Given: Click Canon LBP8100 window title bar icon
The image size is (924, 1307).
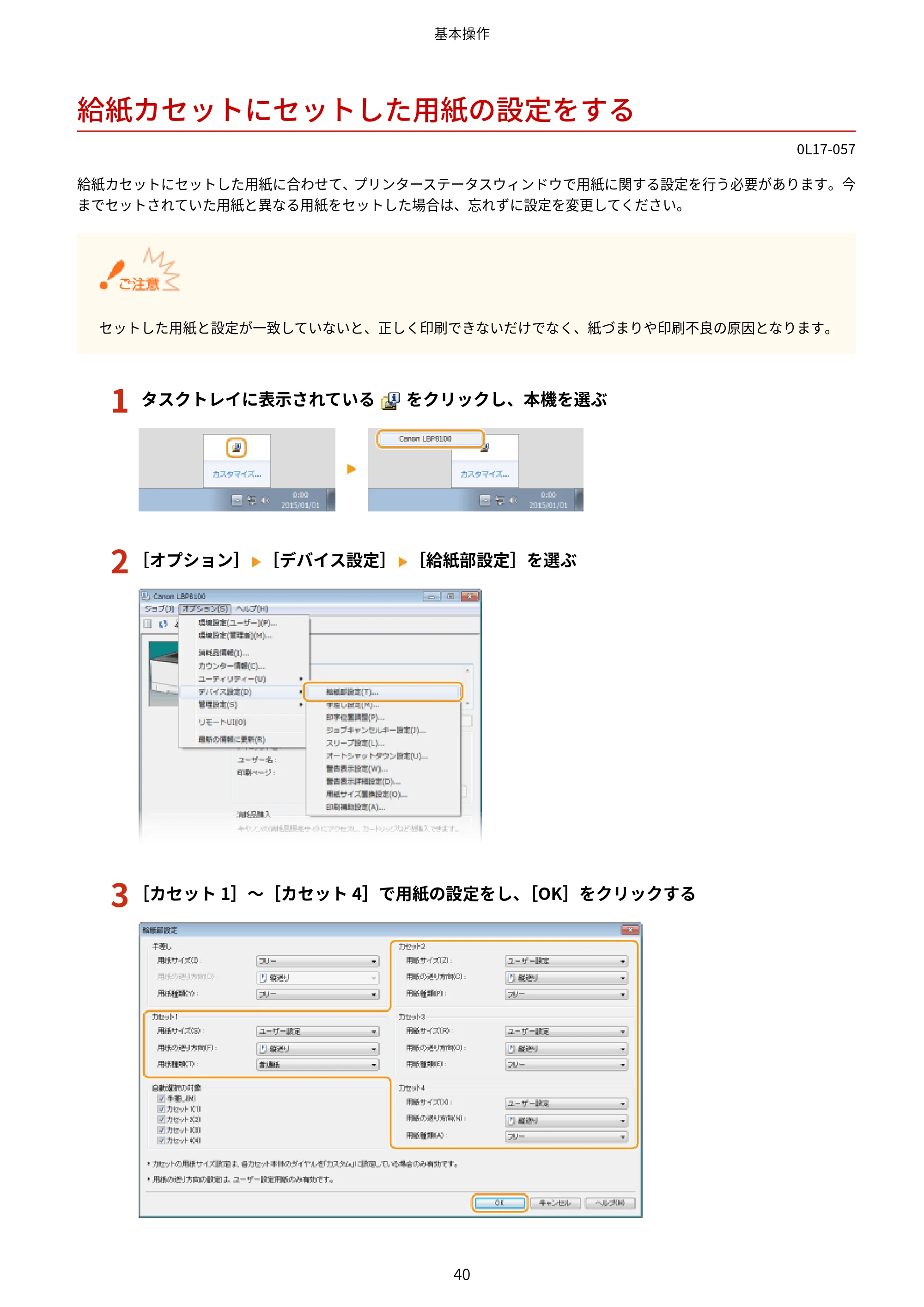Looking at the screenshot, I should 146,596.
